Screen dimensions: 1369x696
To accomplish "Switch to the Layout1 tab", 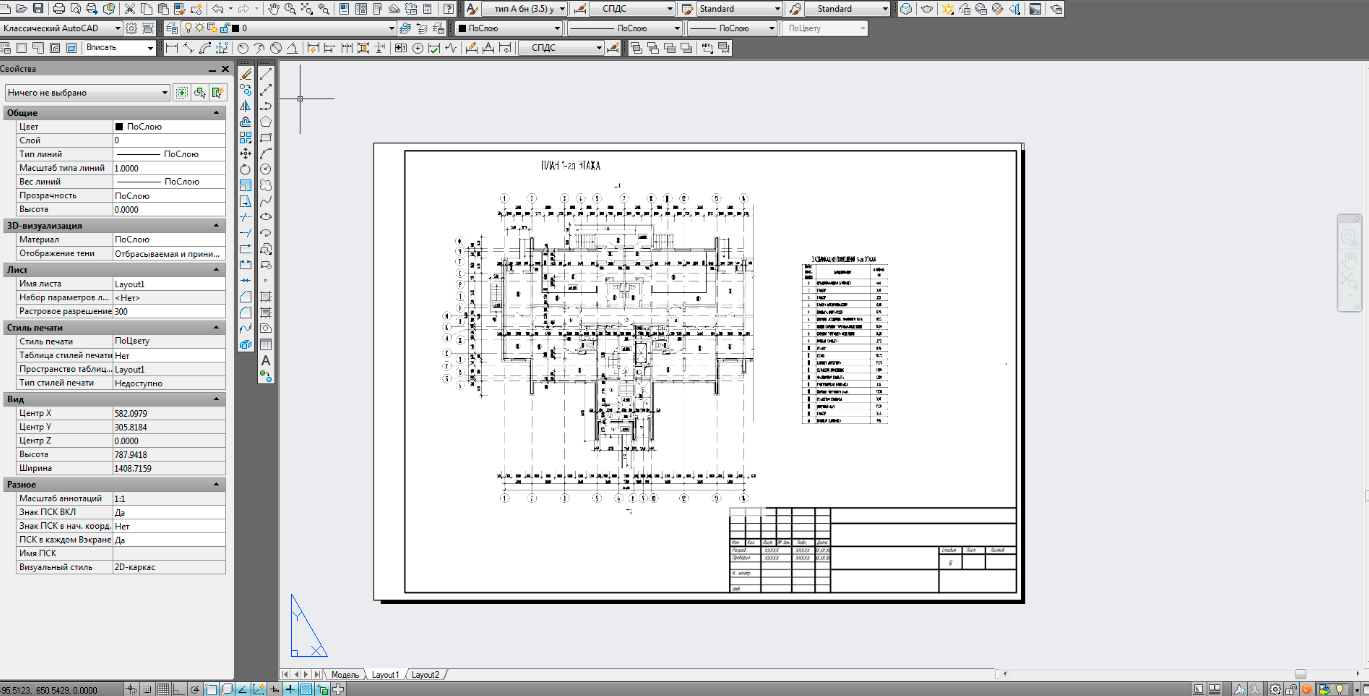I will [x=385, y=675].
